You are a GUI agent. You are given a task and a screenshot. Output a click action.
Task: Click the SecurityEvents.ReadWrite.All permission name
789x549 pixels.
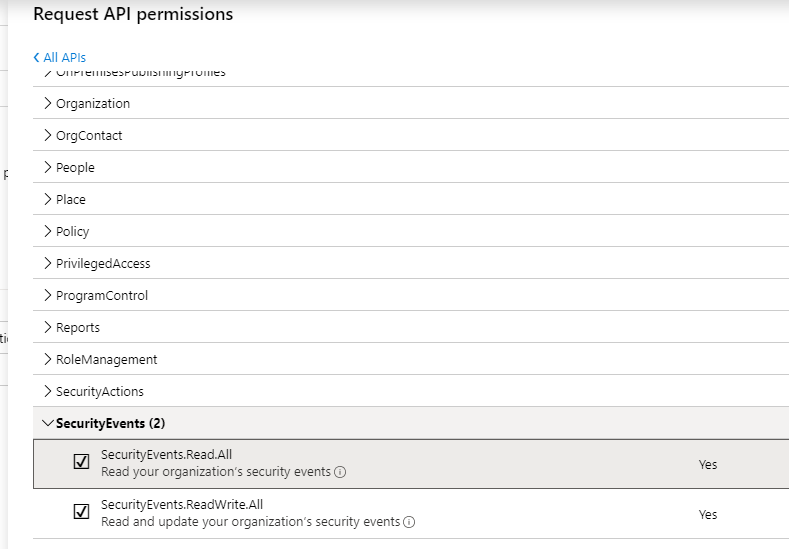(182, 505)
